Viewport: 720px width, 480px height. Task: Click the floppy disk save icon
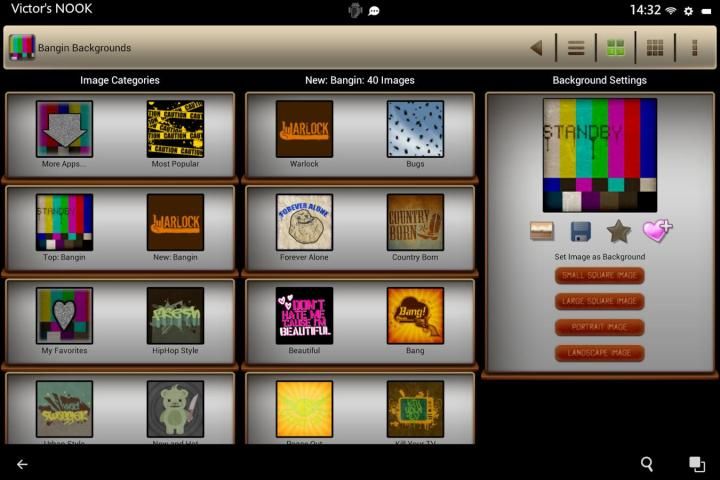coord(581,232)
